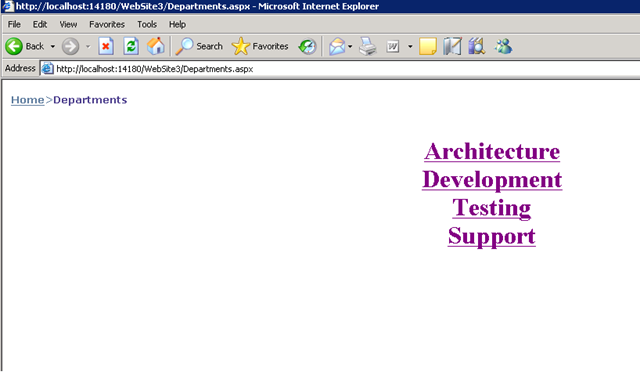Expand the Edit with Word dropdown arrow

click(410, 47)
